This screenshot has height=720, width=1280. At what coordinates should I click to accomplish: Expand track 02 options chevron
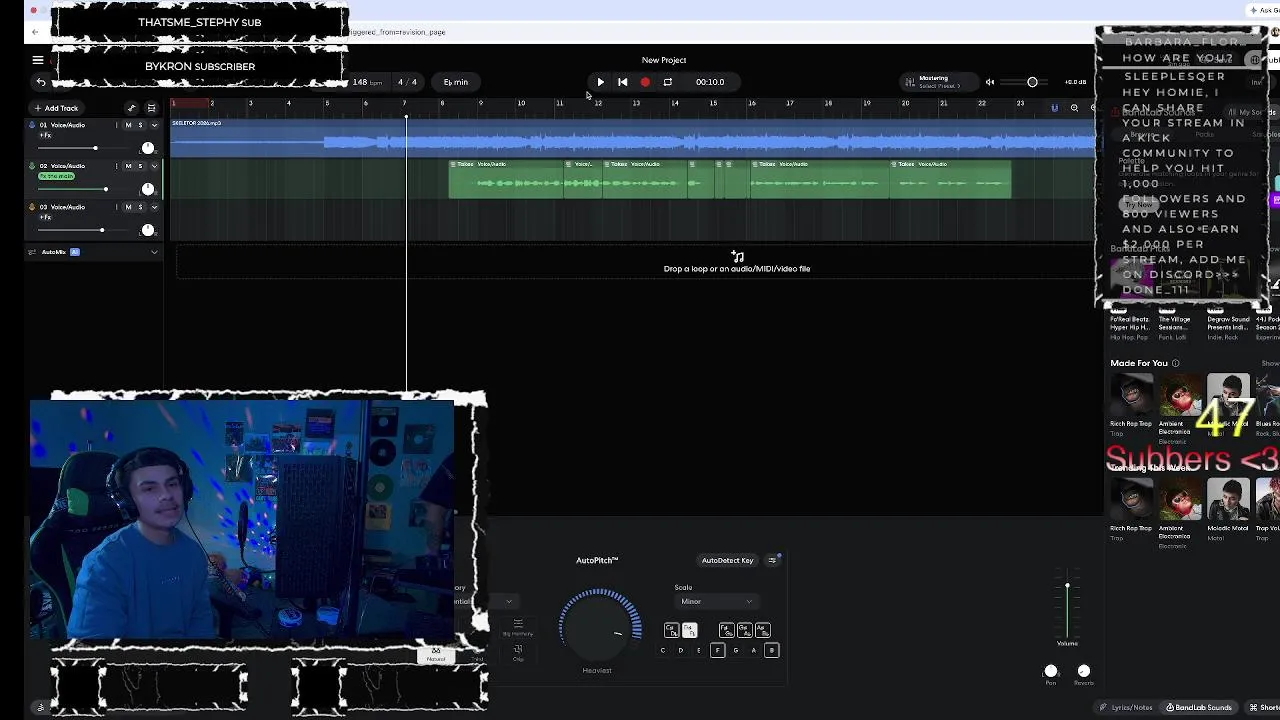coord(154,166)
